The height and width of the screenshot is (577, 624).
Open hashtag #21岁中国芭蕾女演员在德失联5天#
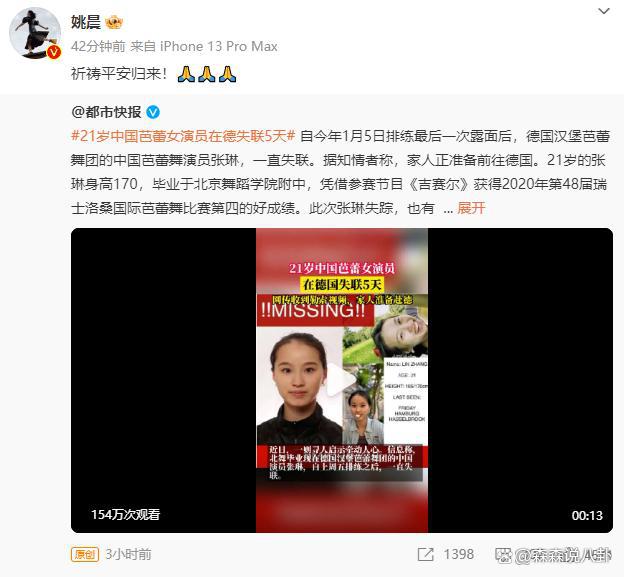[183, 136]
